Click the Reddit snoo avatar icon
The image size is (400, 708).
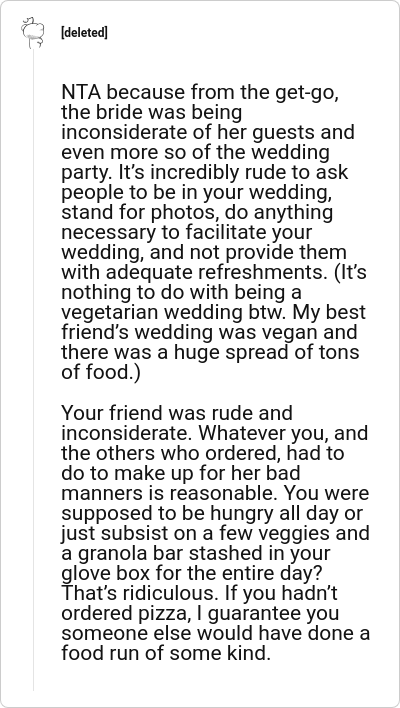coord(33,33)
